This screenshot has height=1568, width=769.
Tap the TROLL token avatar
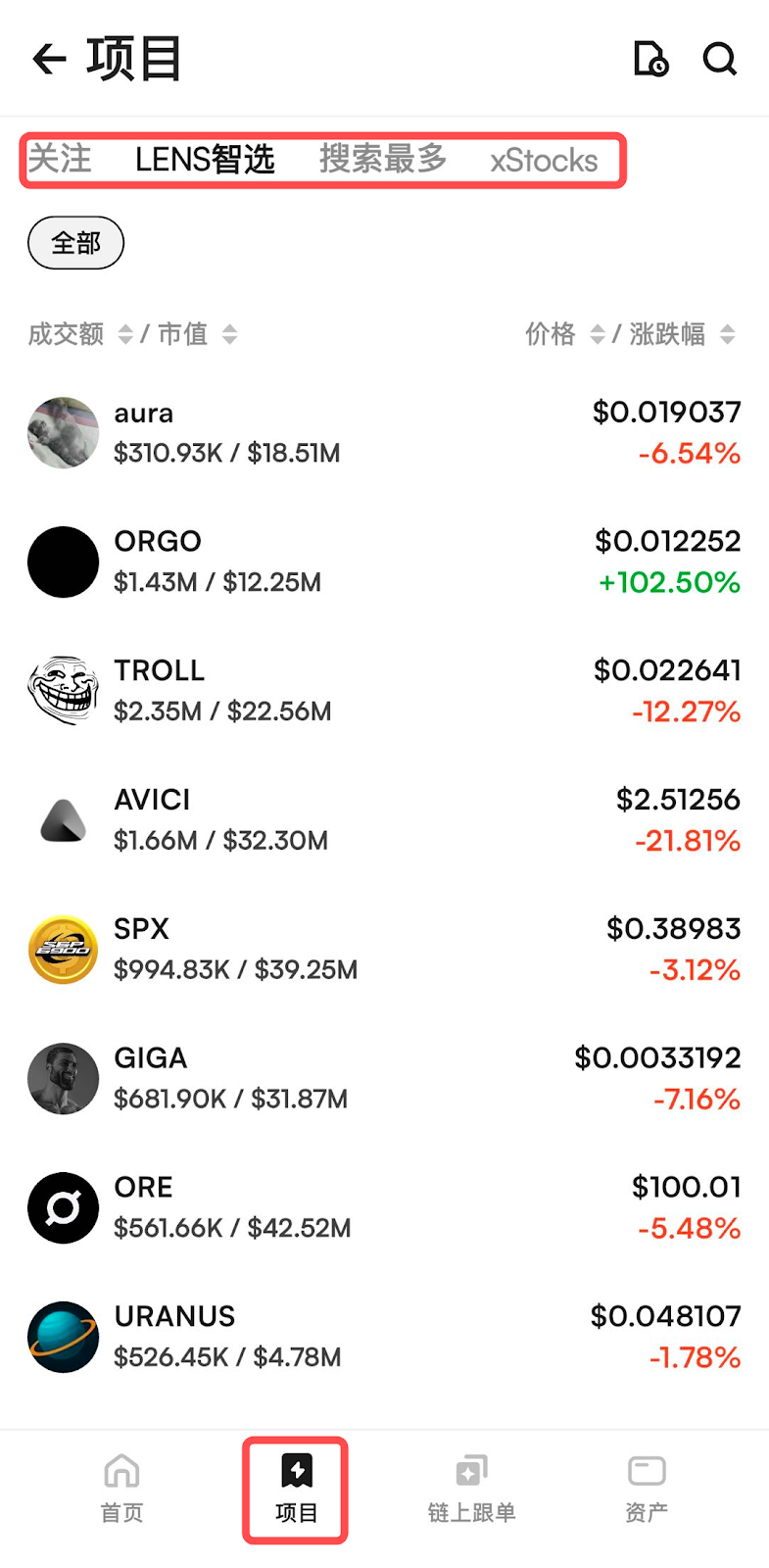pos(64,691)
